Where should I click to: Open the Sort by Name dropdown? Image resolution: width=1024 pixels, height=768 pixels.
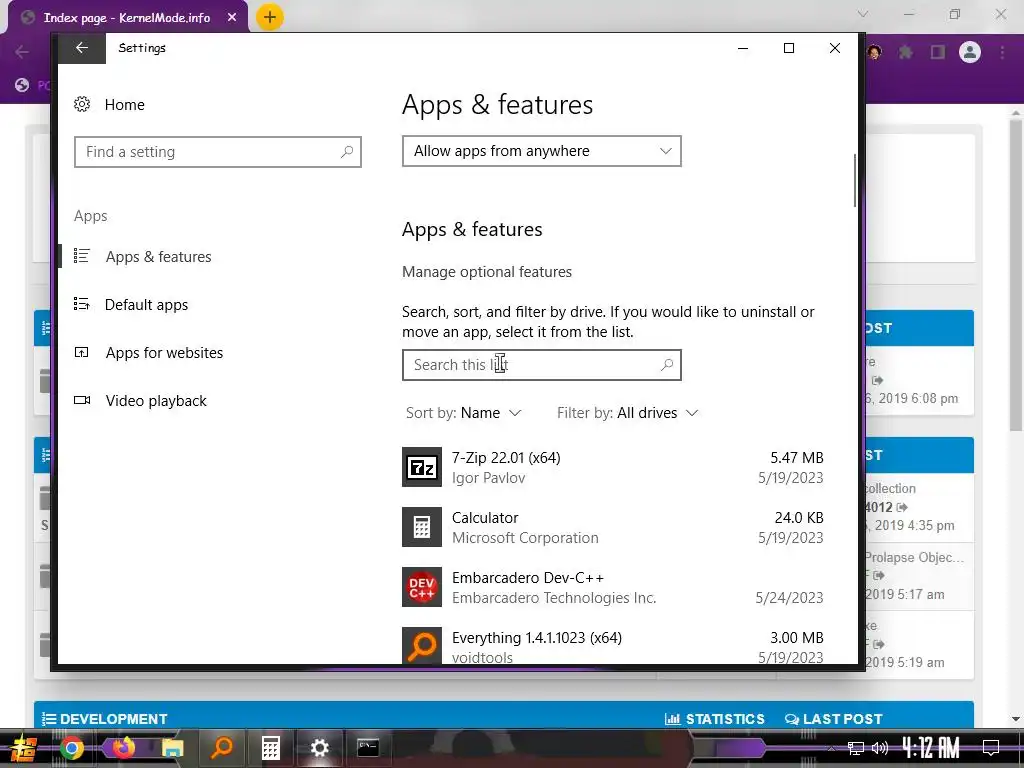pyautogui.click(x=464, y=413)
